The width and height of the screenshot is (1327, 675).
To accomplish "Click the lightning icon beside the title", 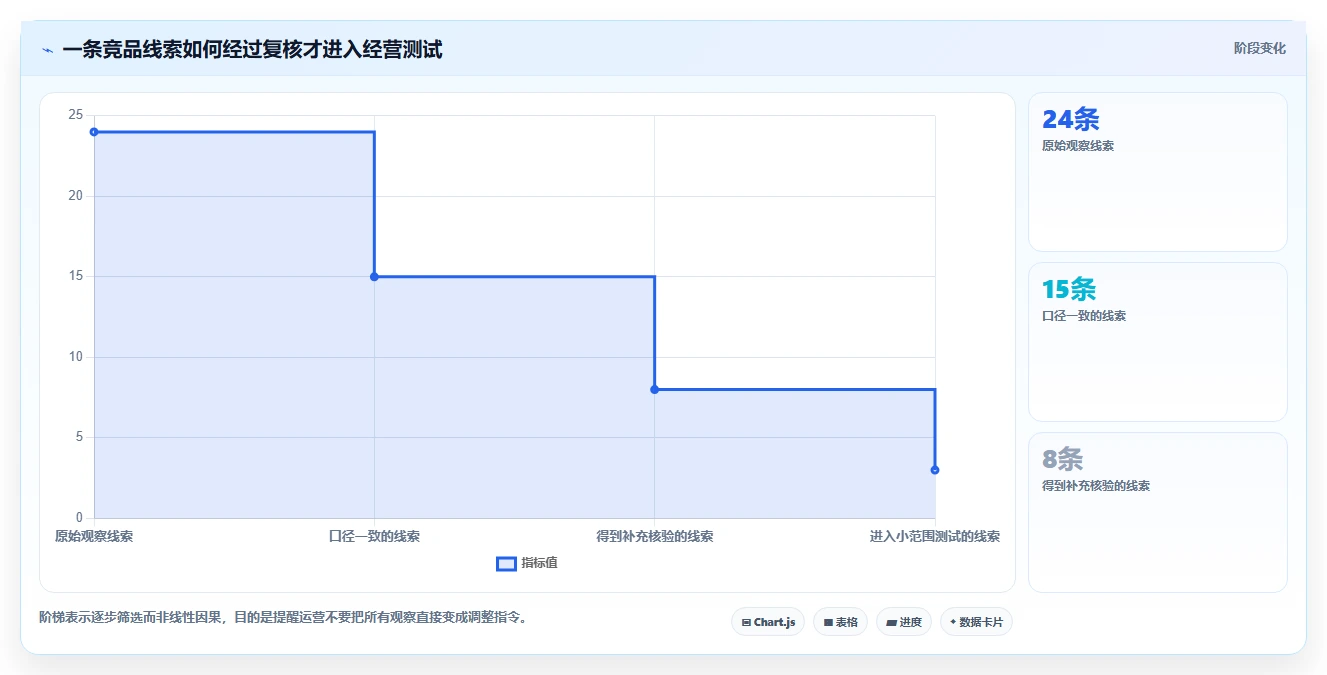I will pos(47,50).
